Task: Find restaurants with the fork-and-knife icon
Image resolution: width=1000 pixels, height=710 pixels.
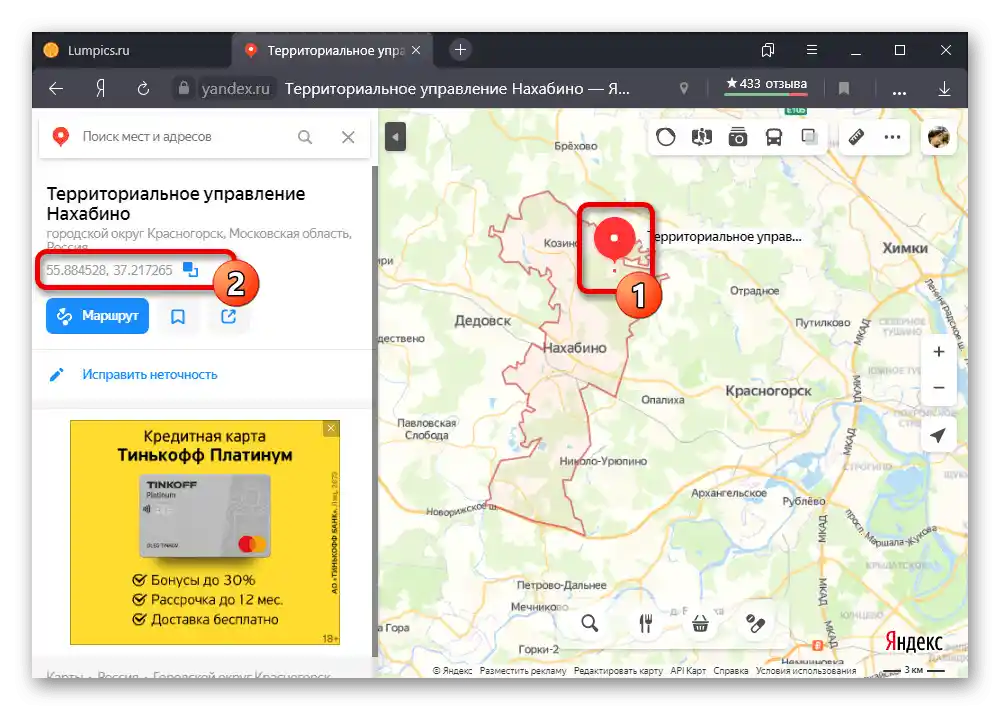Action: [x=645, y=623]
